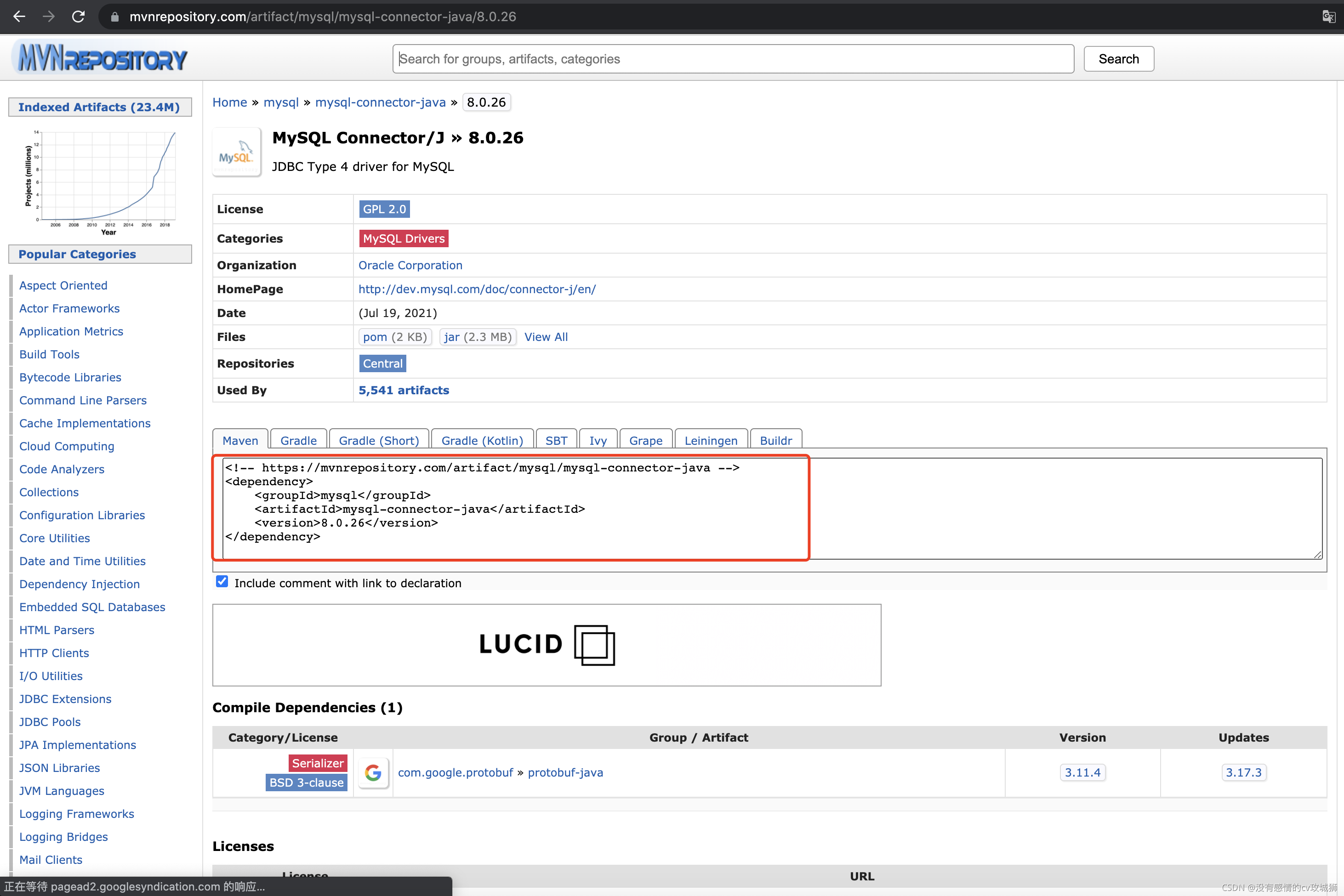Select the Leiningen tab
This screenshot has height=896, width=1344.
tap(711, 440)
